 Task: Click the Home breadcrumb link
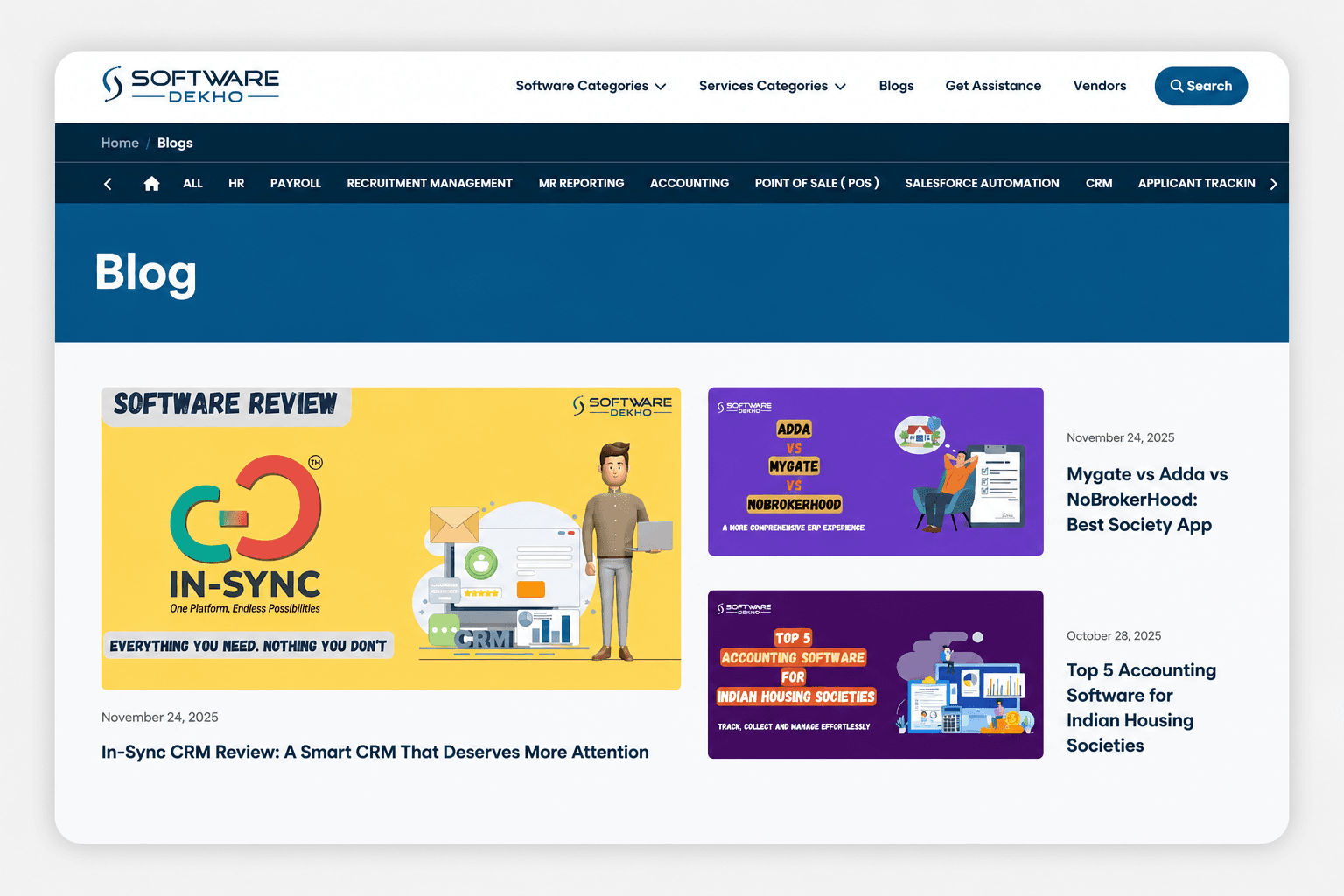point(120,143)
